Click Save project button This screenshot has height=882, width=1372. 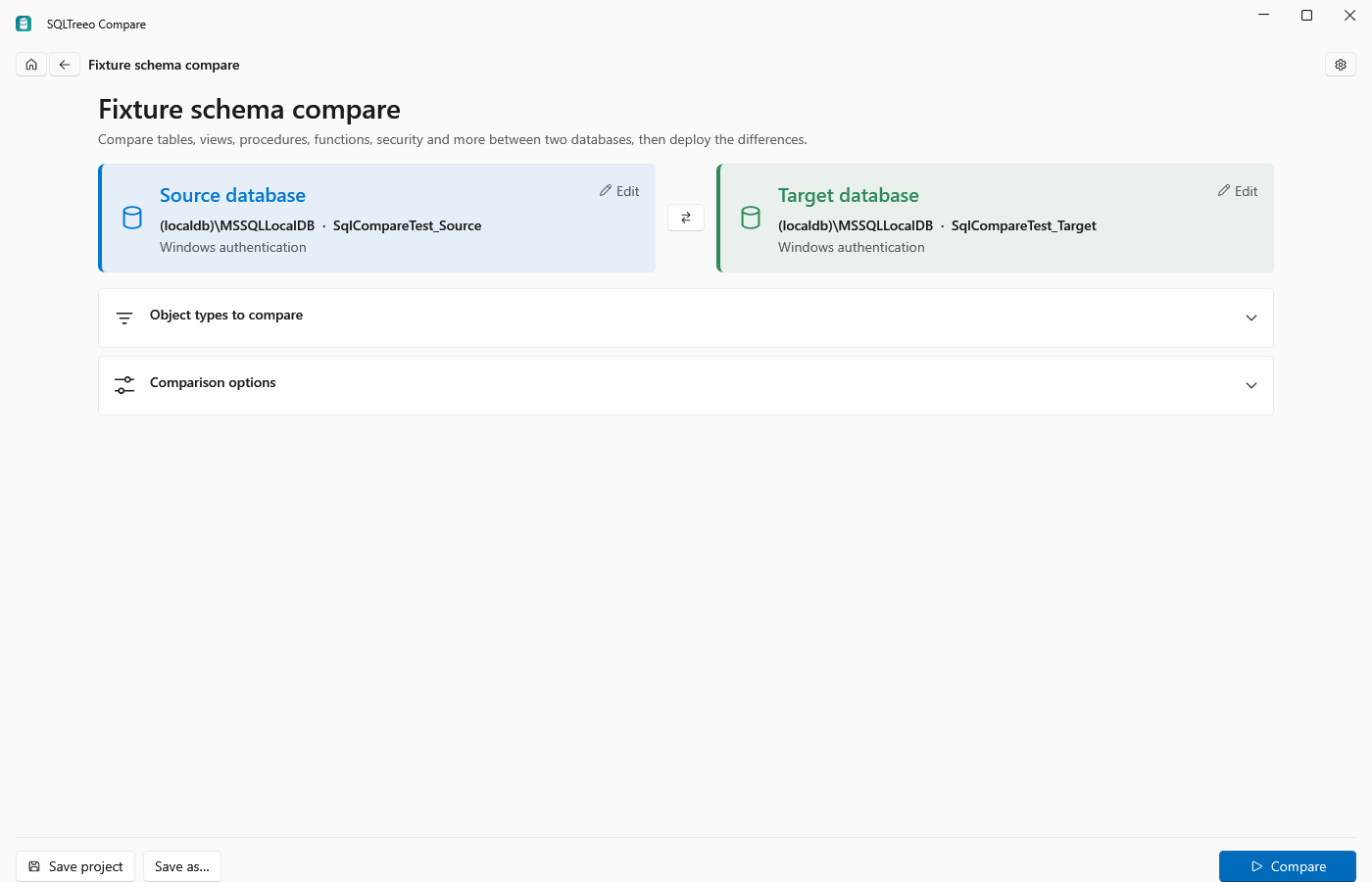click(75, 866)
